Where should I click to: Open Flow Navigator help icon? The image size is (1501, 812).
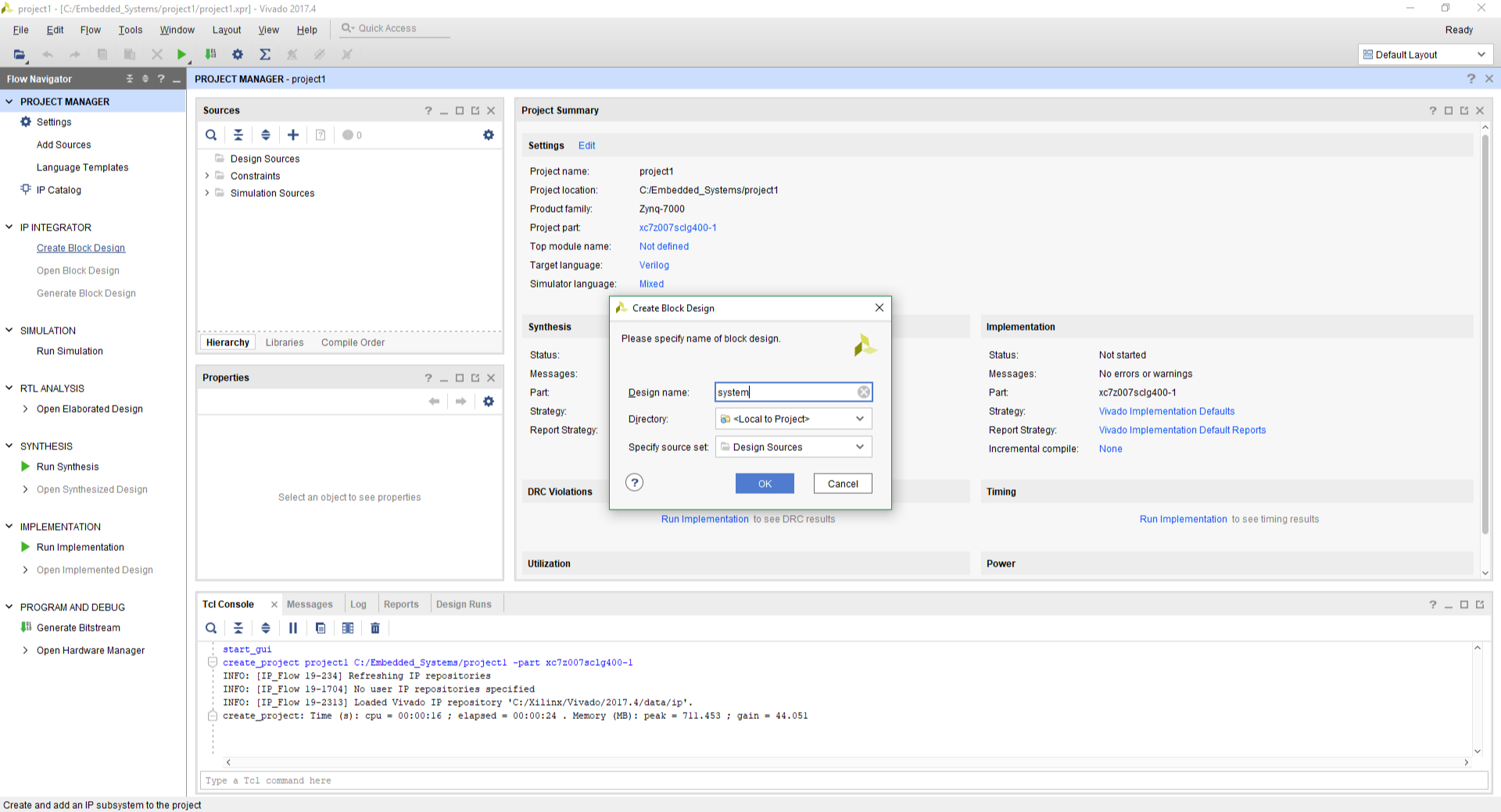pyautogui.click(x=161, y=79)
